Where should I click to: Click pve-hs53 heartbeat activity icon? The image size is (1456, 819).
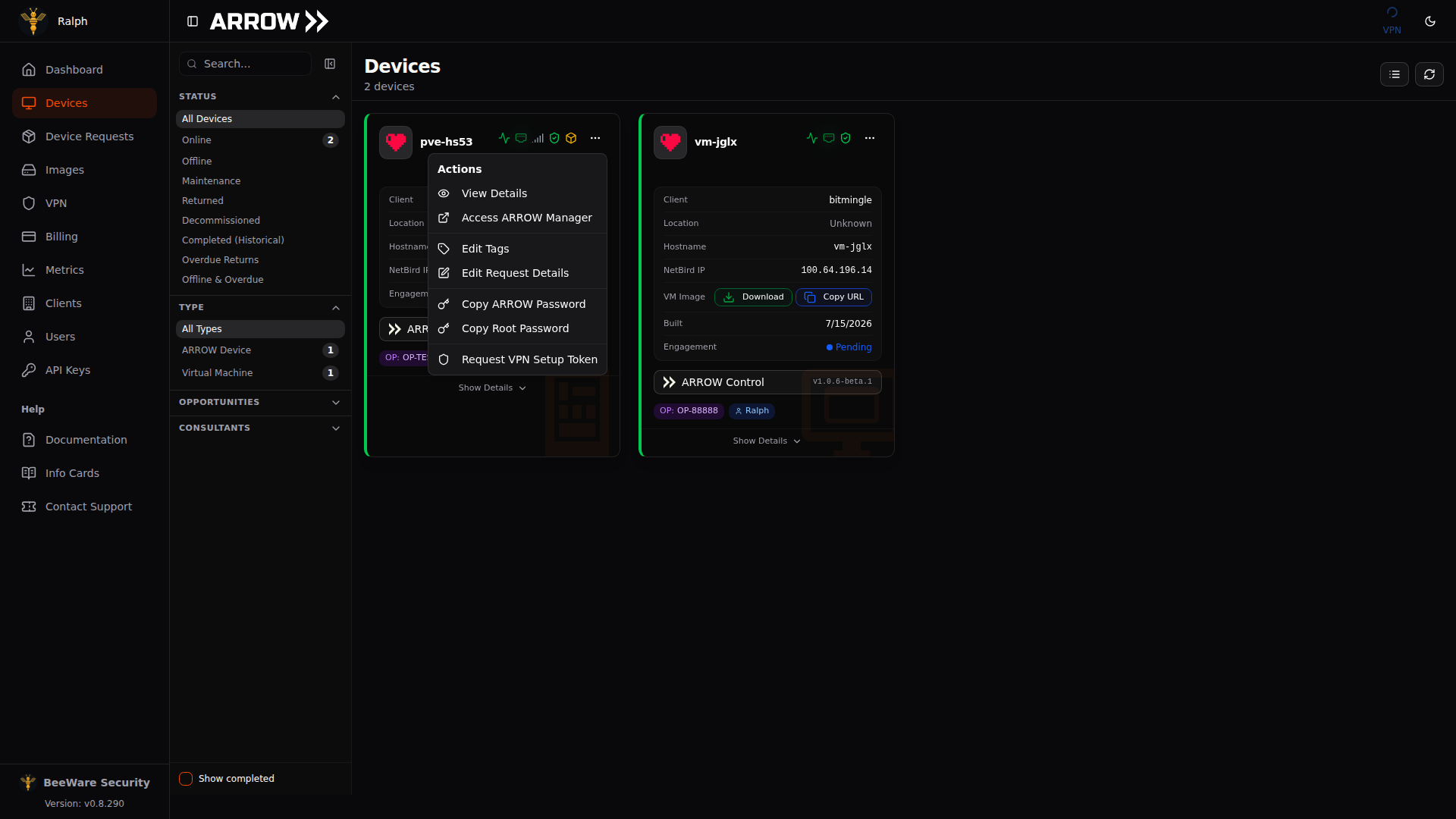[504, 138]
